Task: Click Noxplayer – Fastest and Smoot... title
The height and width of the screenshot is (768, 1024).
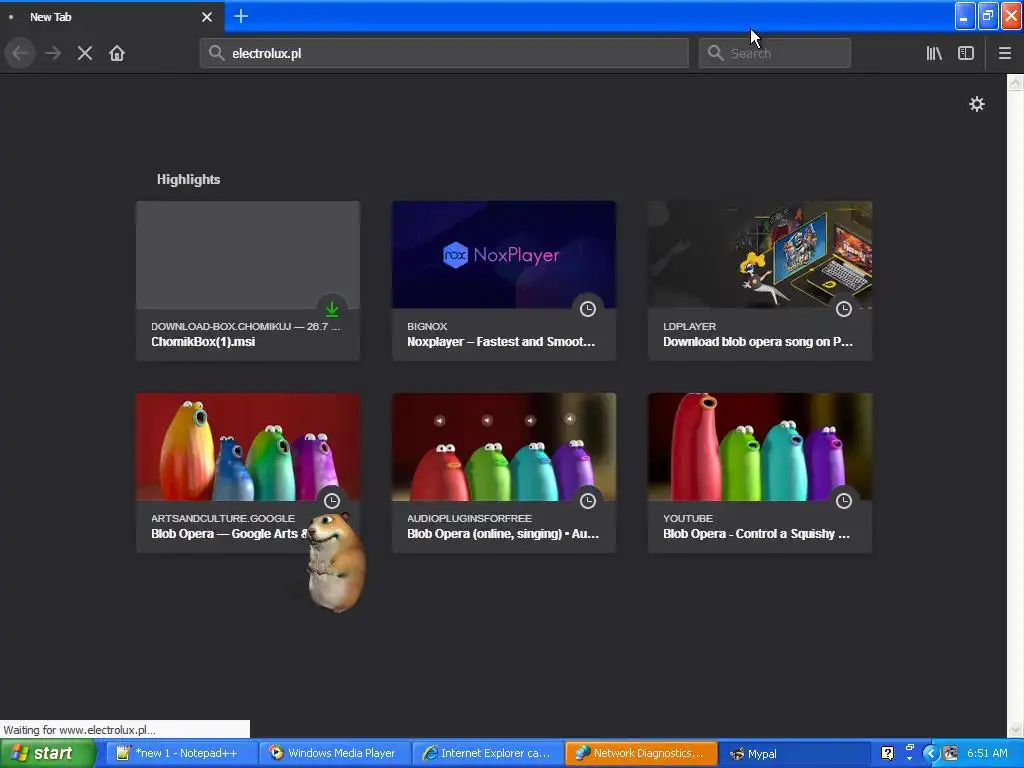Action: [x=501, y=342]
